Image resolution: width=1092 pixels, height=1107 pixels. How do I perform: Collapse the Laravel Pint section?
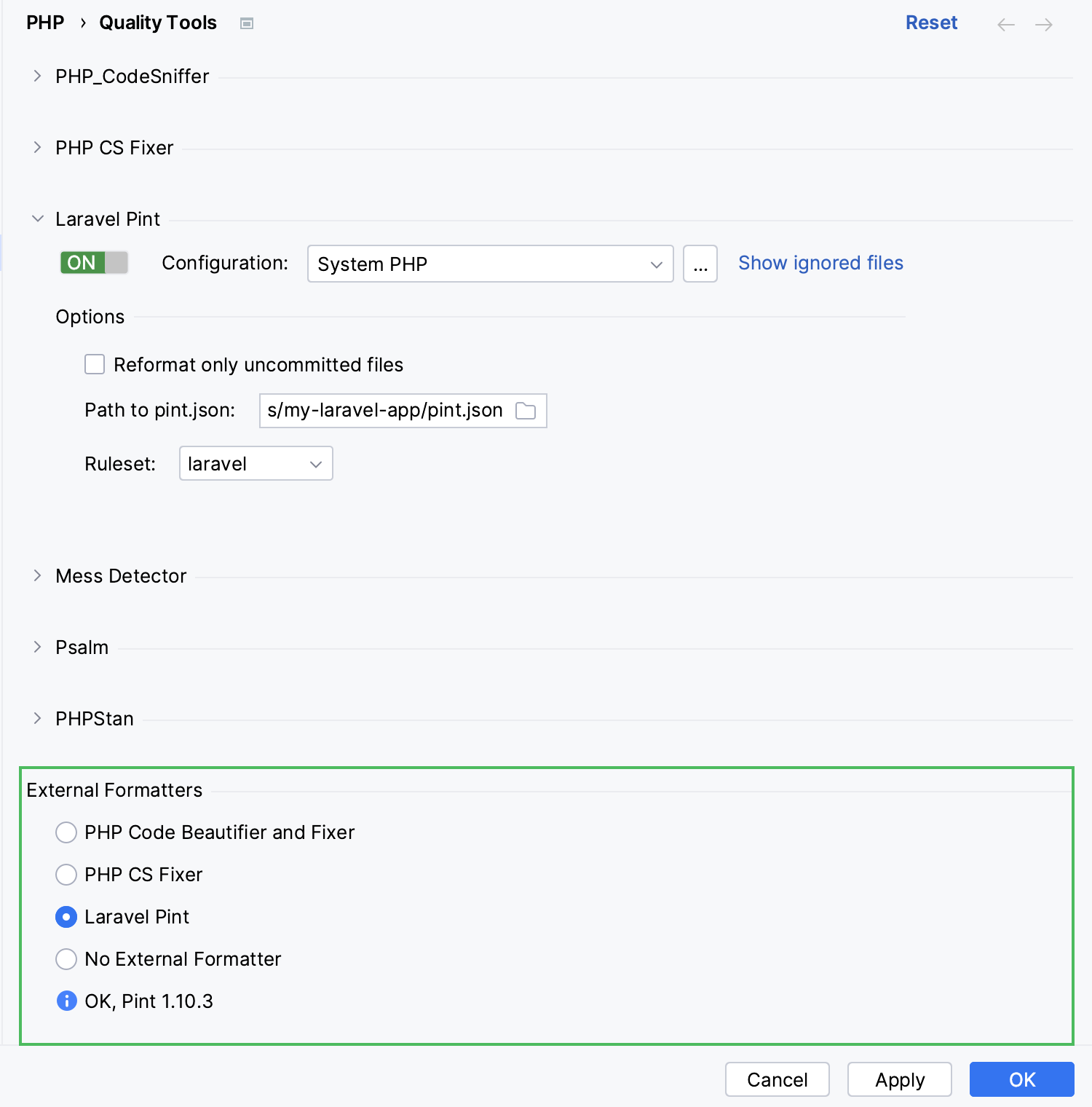(x=37, y=218)
